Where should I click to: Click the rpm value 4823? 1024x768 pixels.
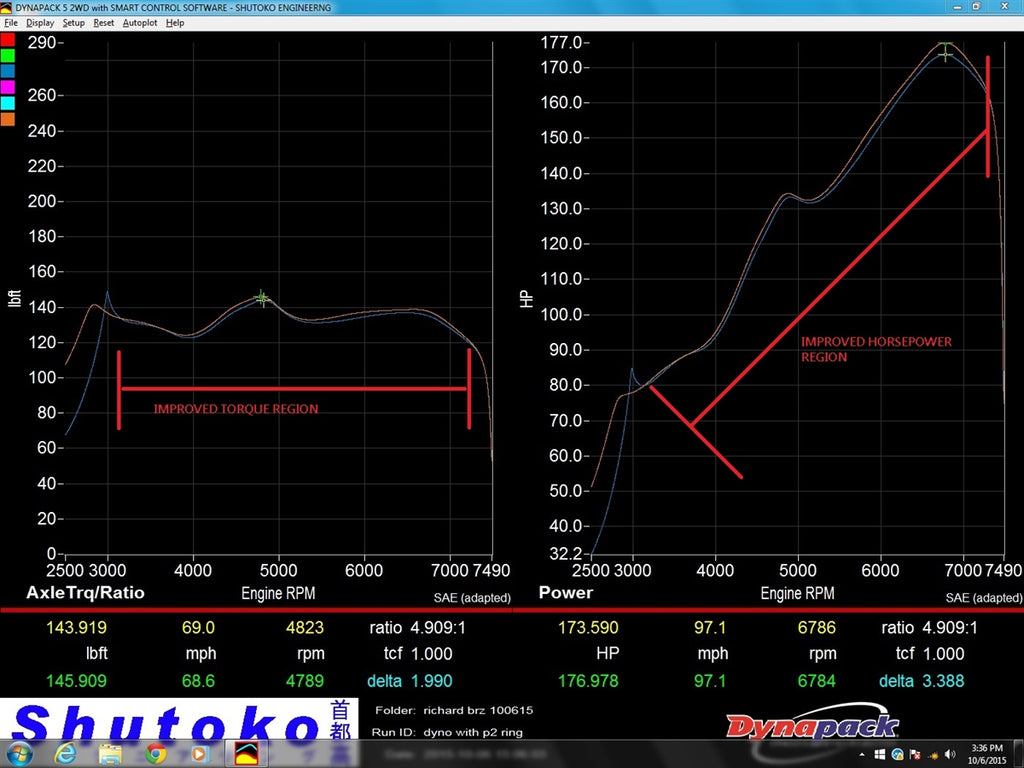click(x=304, y=628)
